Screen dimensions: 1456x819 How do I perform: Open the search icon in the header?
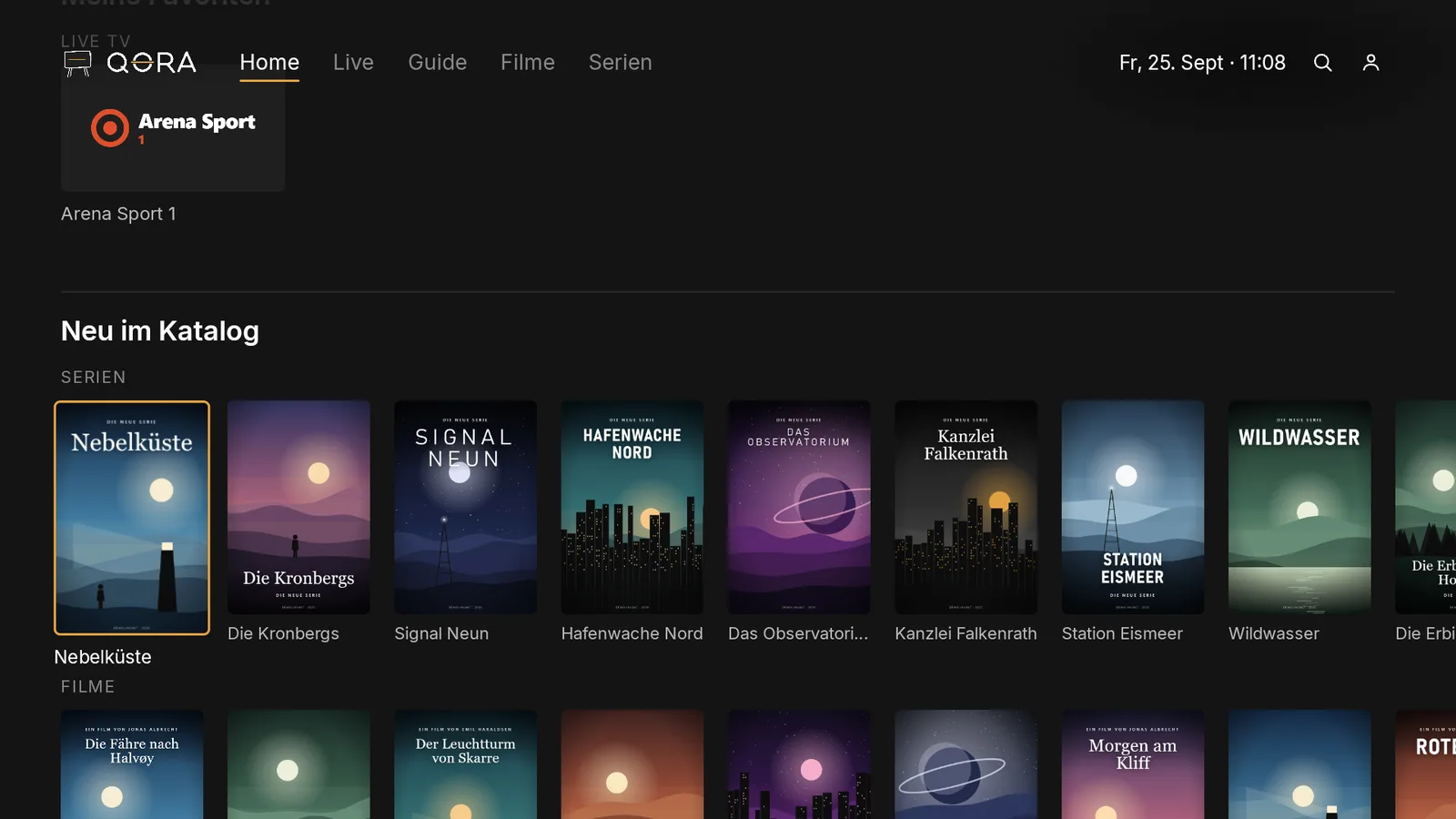tap(1322, 63)
